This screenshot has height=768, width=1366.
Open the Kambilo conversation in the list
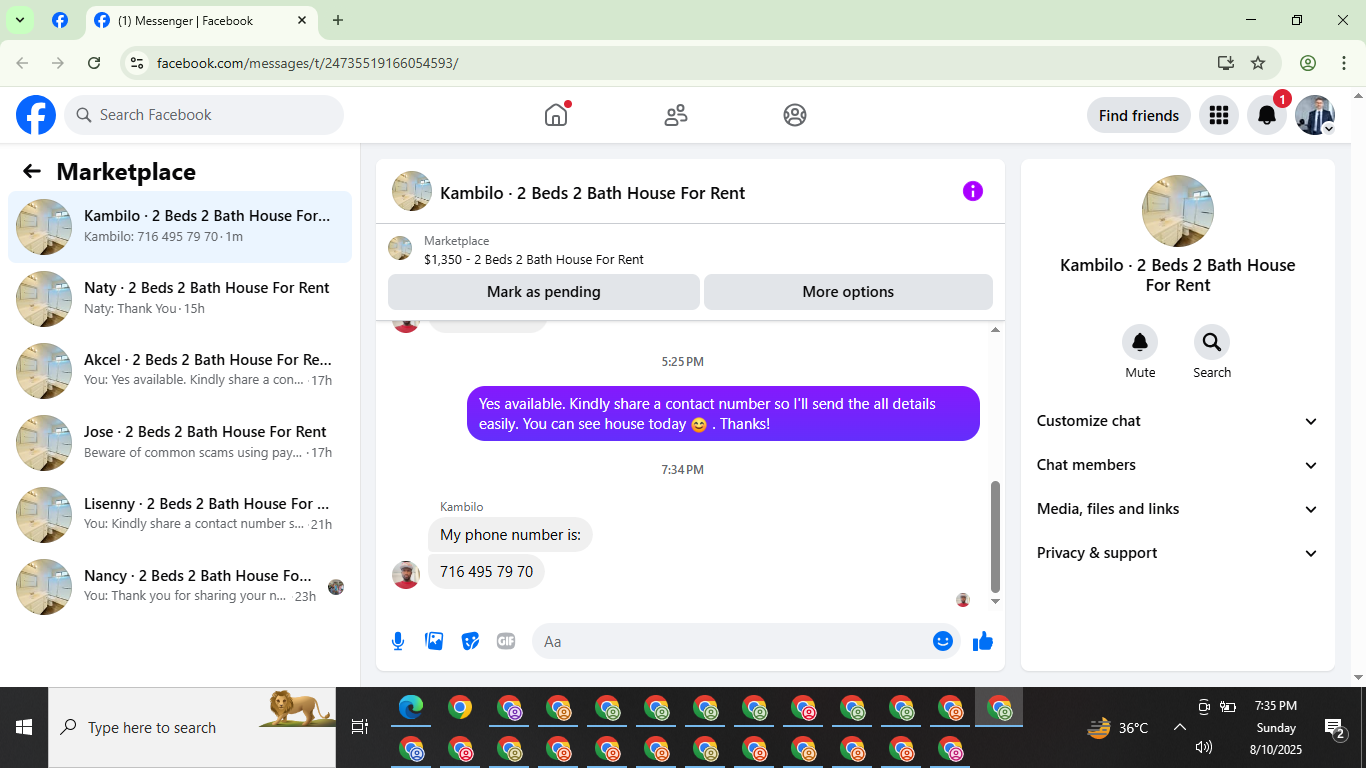click(x=180, y=227)
